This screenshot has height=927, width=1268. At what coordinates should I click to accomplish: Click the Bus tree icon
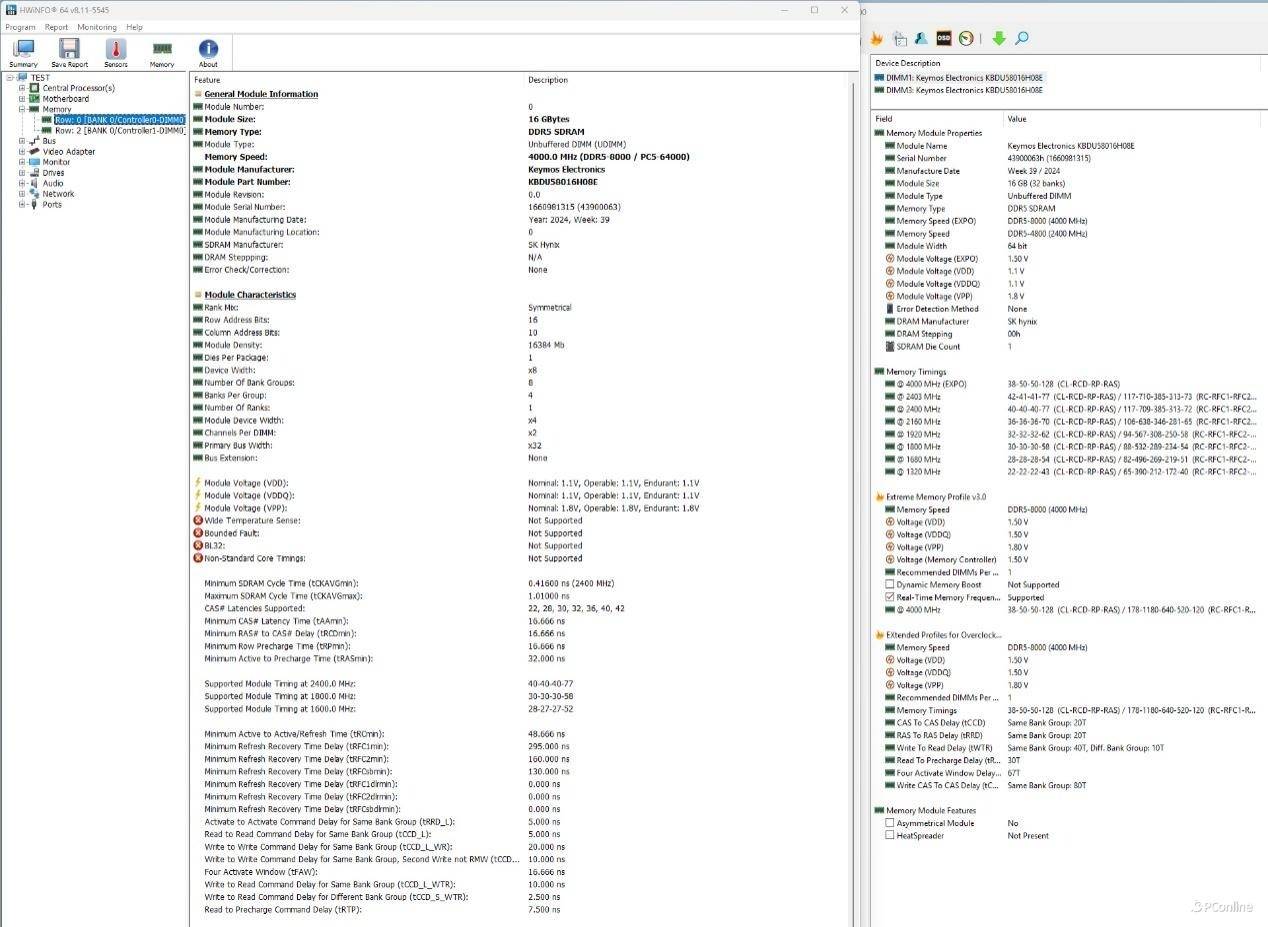tap(34, 141)
